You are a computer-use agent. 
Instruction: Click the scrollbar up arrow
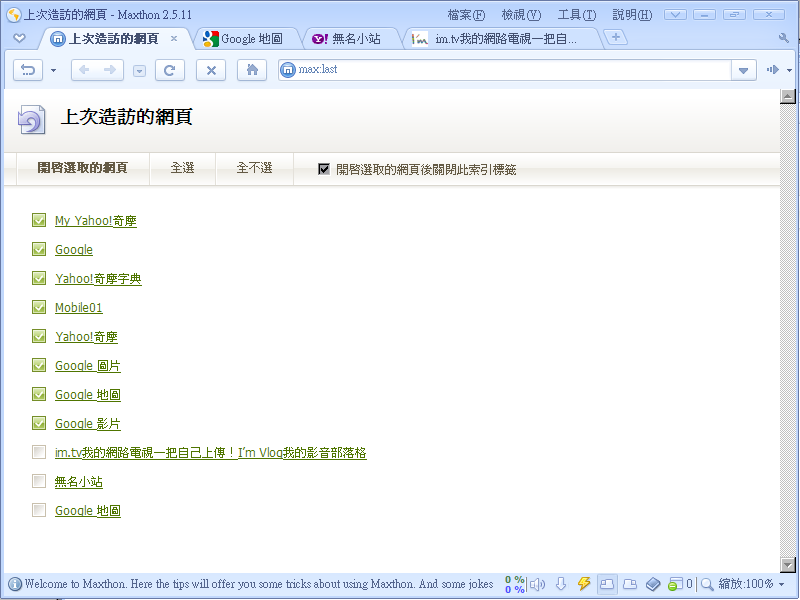[788, 96]
